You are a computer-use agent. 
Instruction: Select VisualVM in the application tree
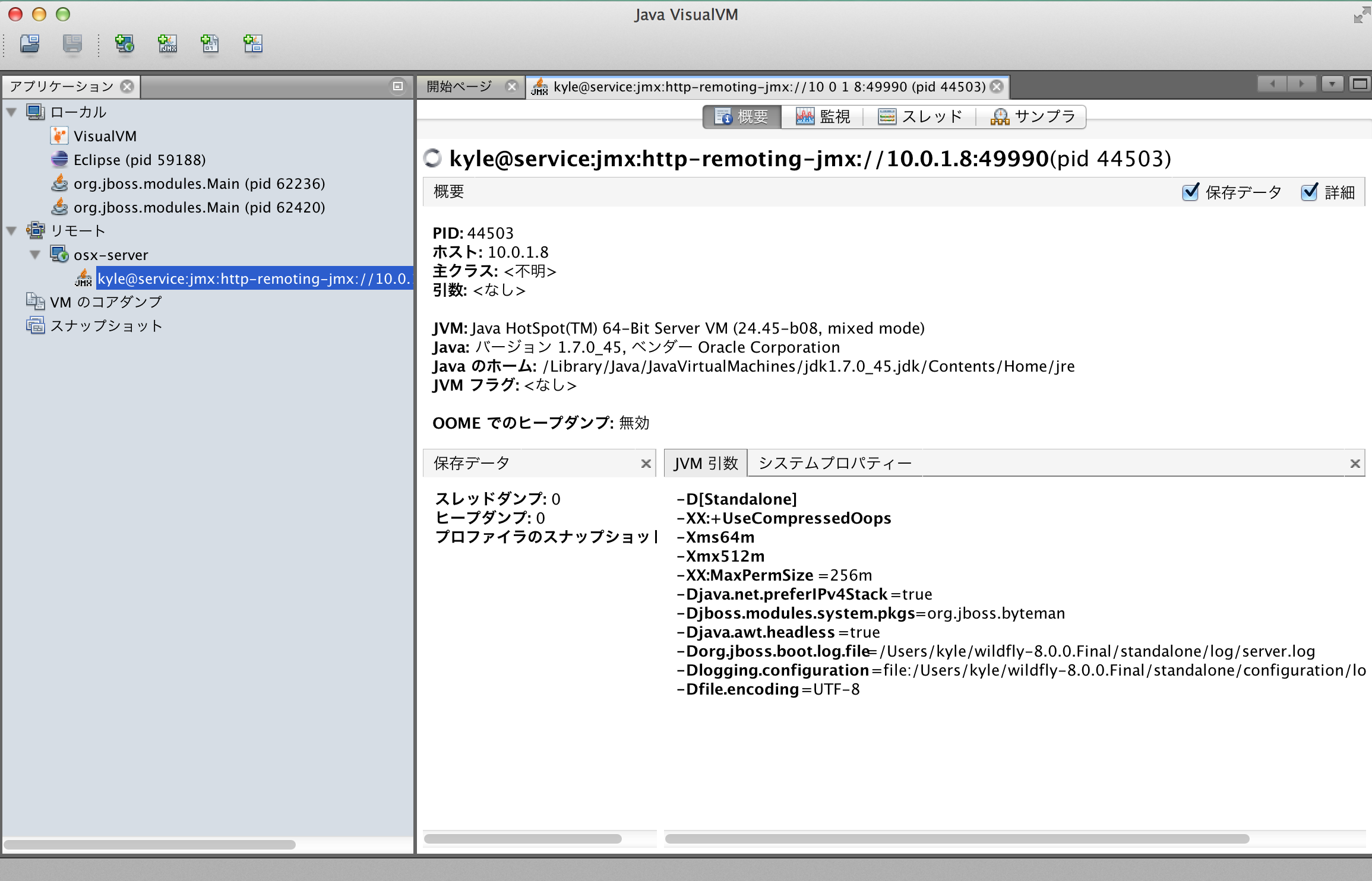tap(105, 136)
